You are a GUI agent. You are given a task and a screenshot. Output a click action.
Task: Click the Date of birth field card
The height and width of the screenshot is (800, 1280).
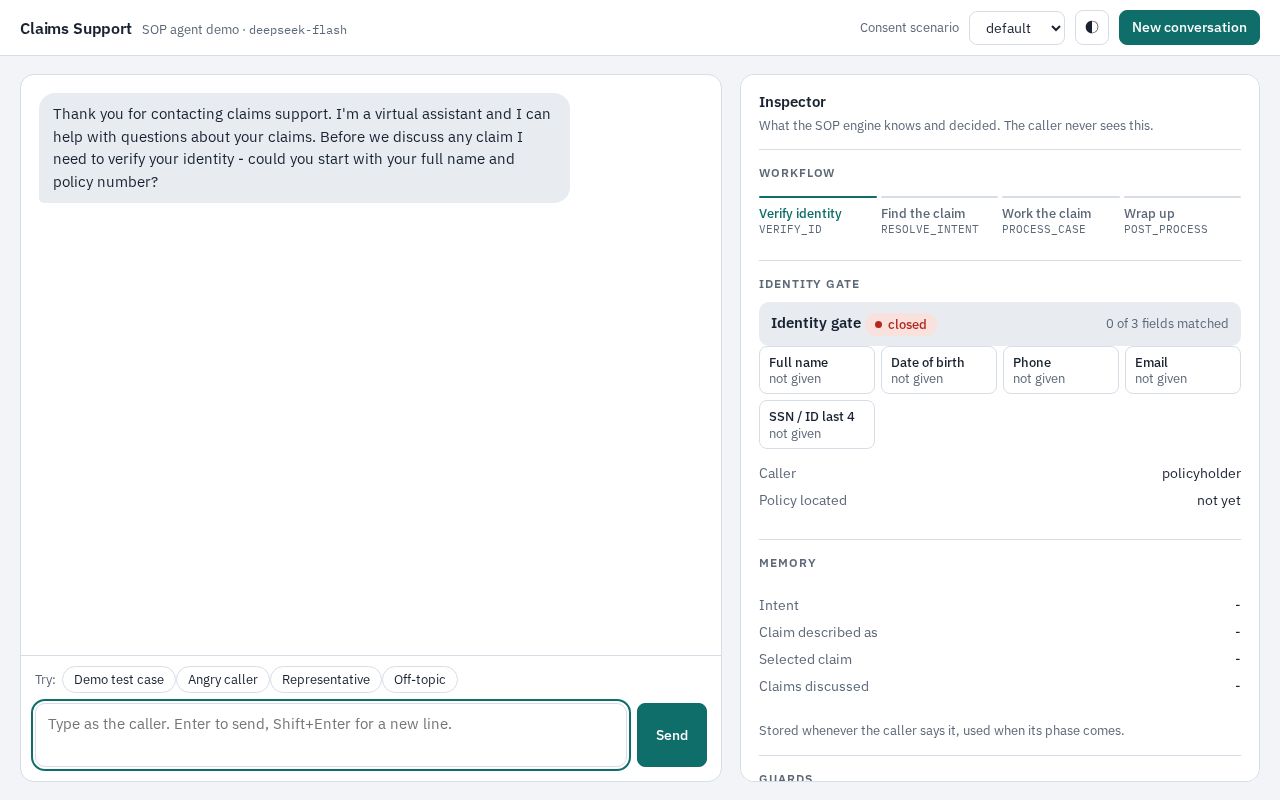click(939, 370)
